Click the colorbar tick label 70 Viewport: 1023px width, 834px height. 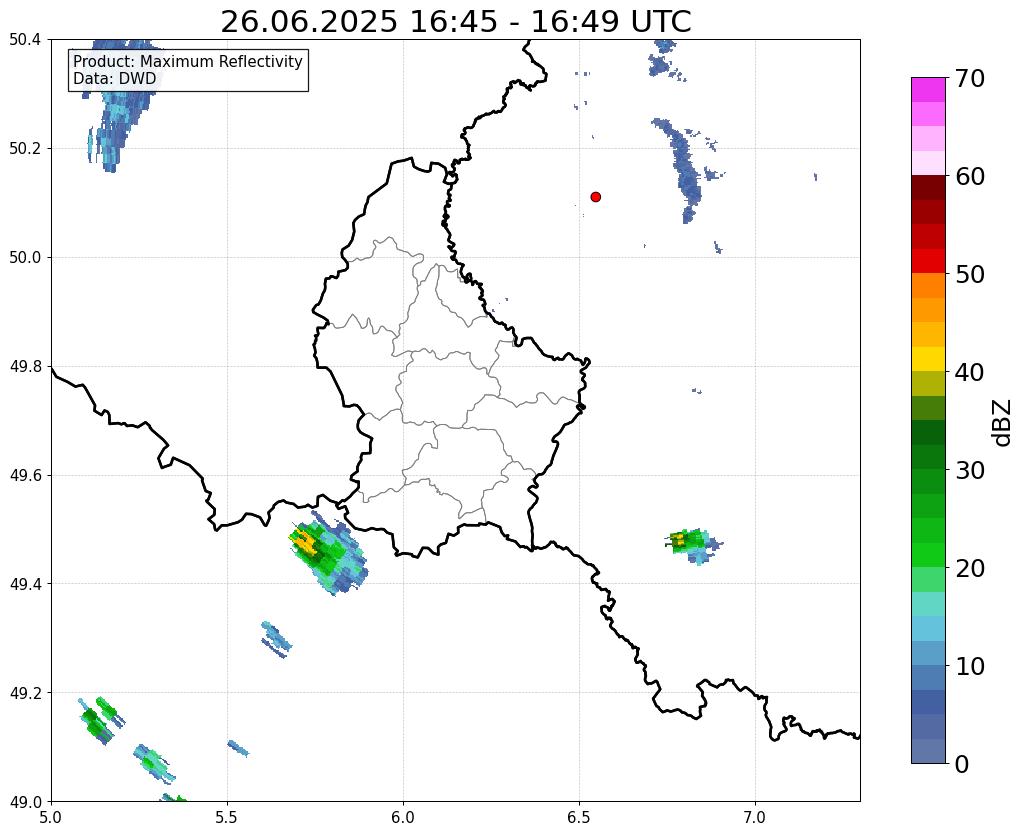click(970, 78)
